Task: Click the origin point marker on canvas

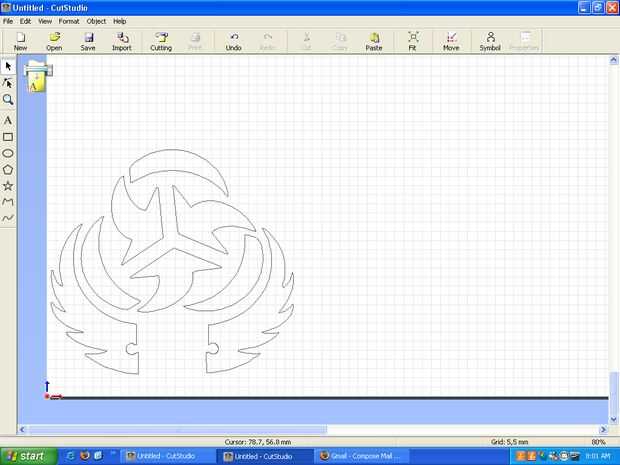Action: click(47, 396)
